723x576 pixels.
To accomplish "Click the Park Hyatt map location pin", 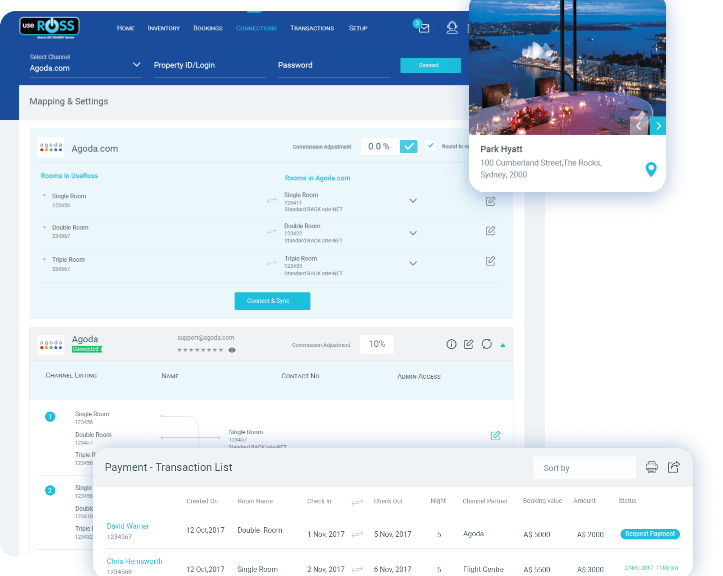I will 651,169.
